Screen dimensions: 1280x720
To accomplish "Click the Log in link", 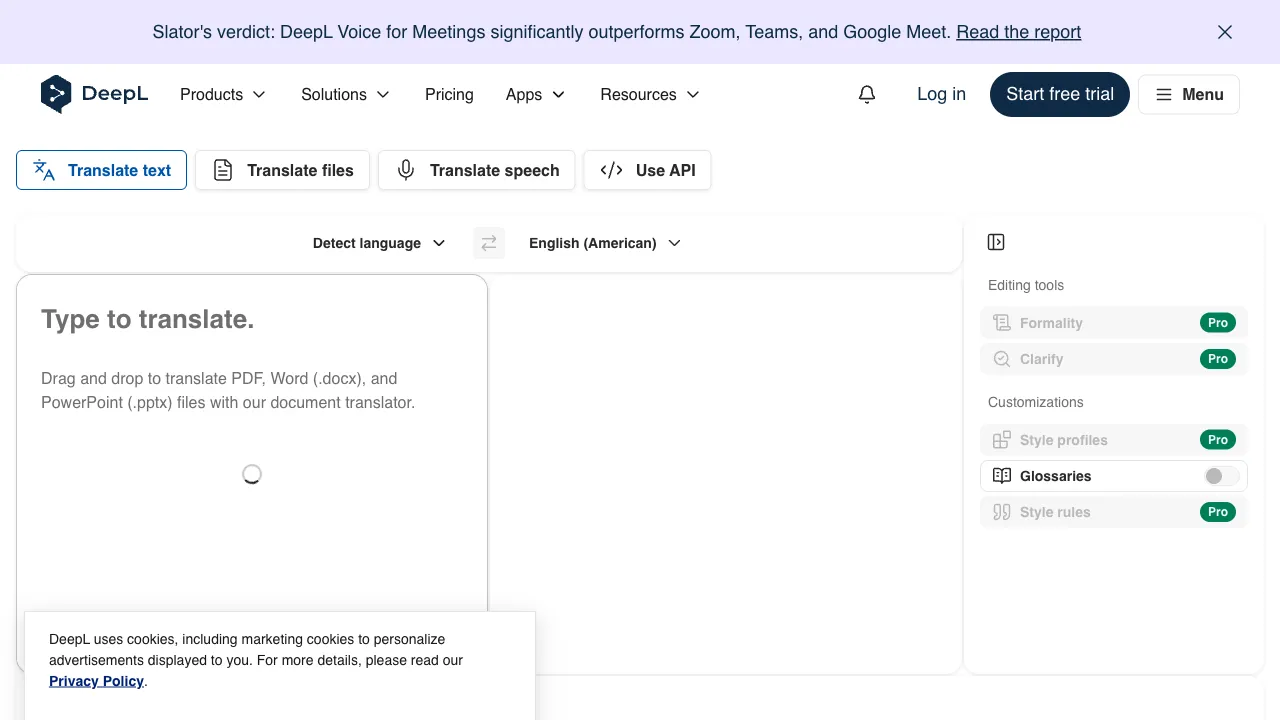I will click(941, 94).
